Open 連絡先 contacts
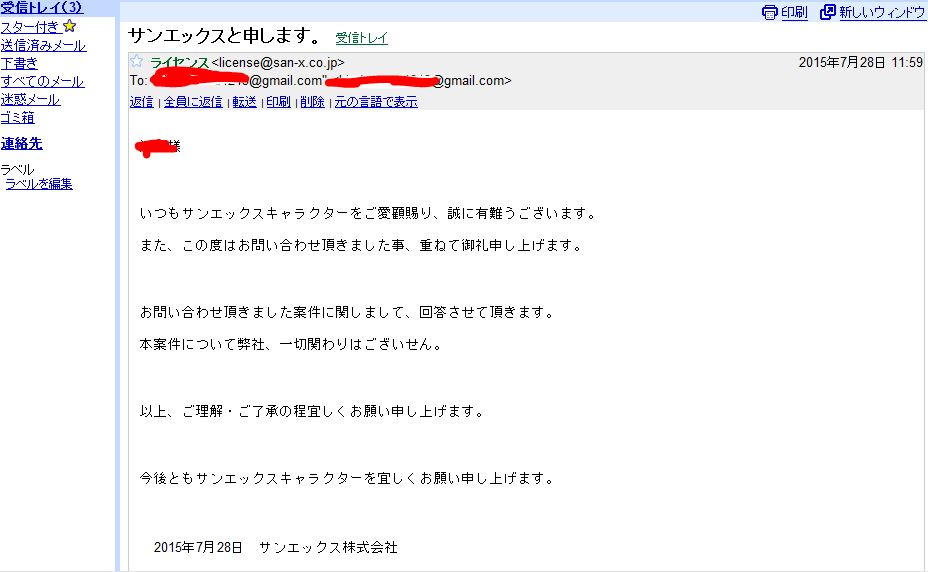Viewport: 928px width, 572px height. [21, 143]
